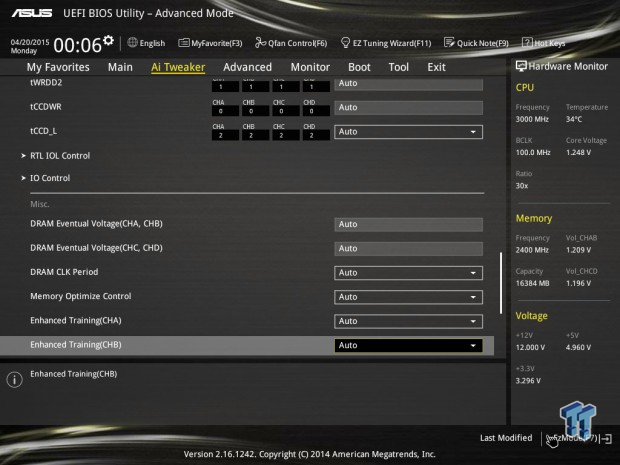
Task: Open DRAM CLK Period dropdown
Action: click(x=408, y=273)
